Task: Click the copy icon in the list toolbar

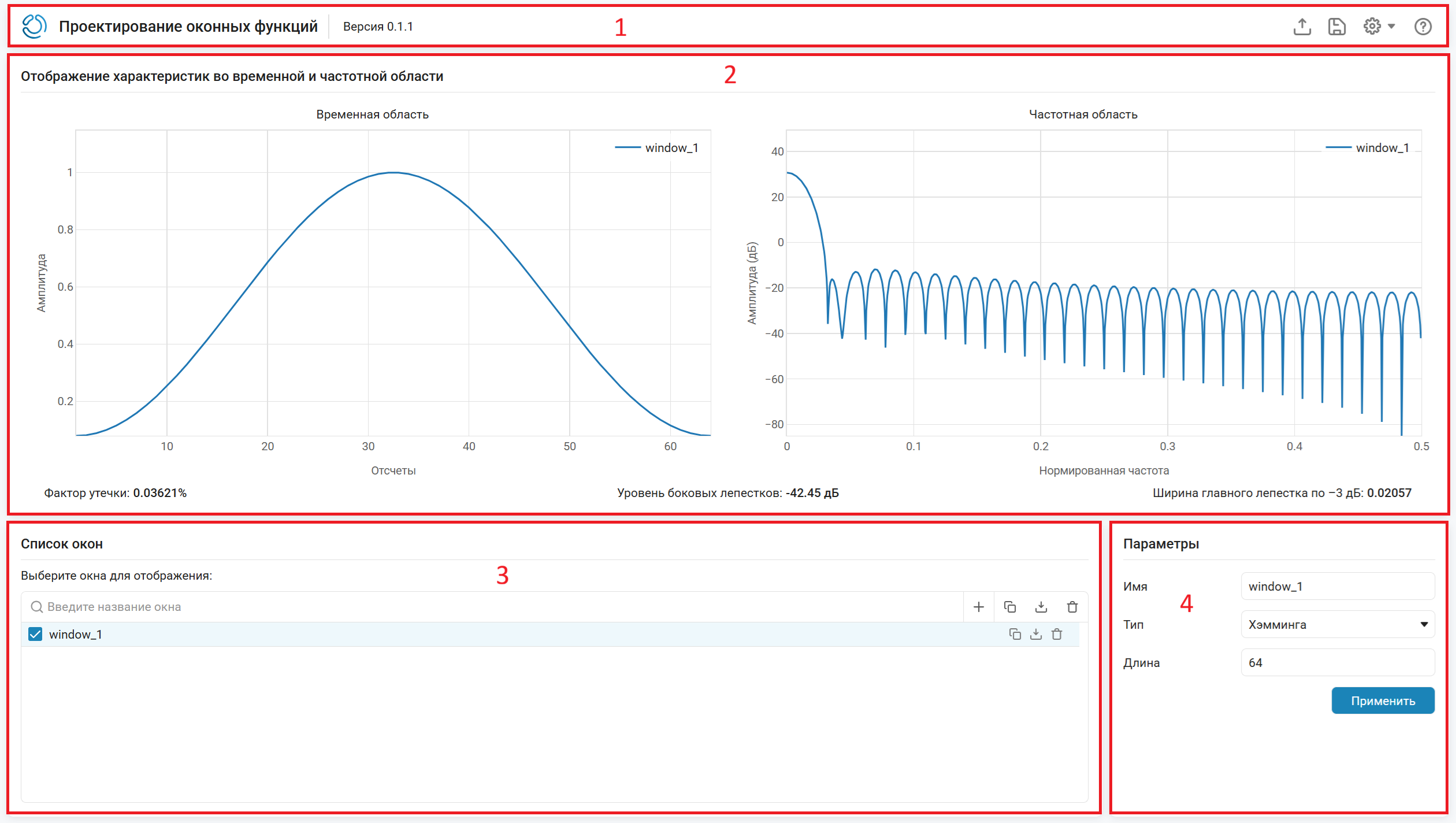Action: click(1010, 607)
